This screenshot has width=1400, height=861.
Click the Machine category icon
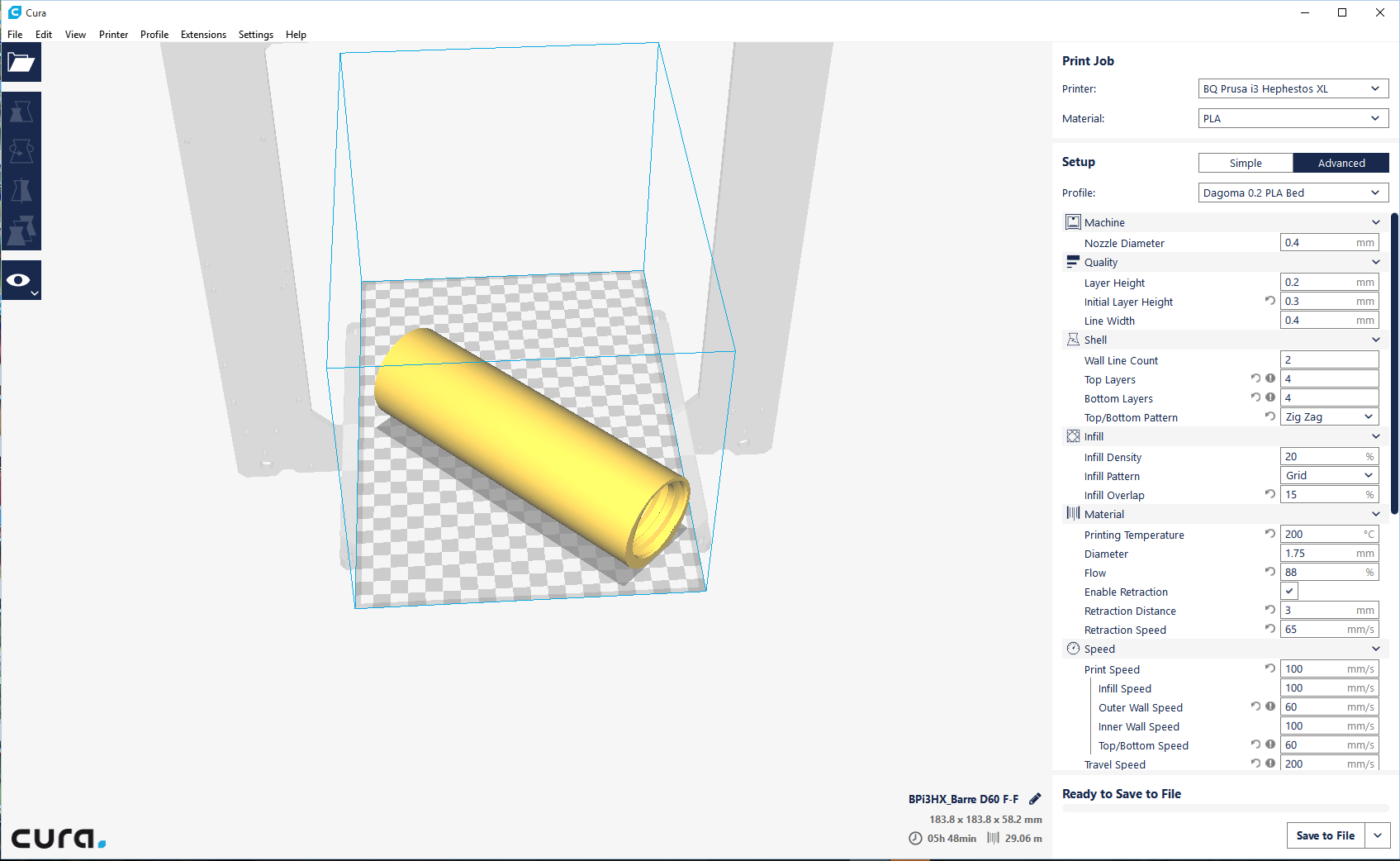tap(1073, 222)
